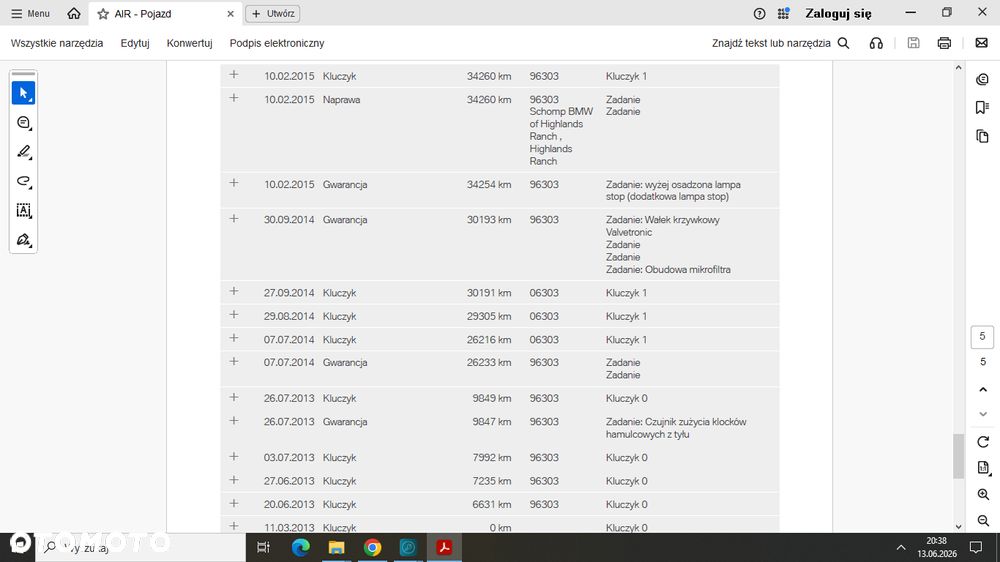Pick the highlighter pen tool
1000x562 pixels.
[x=24, y=152]
